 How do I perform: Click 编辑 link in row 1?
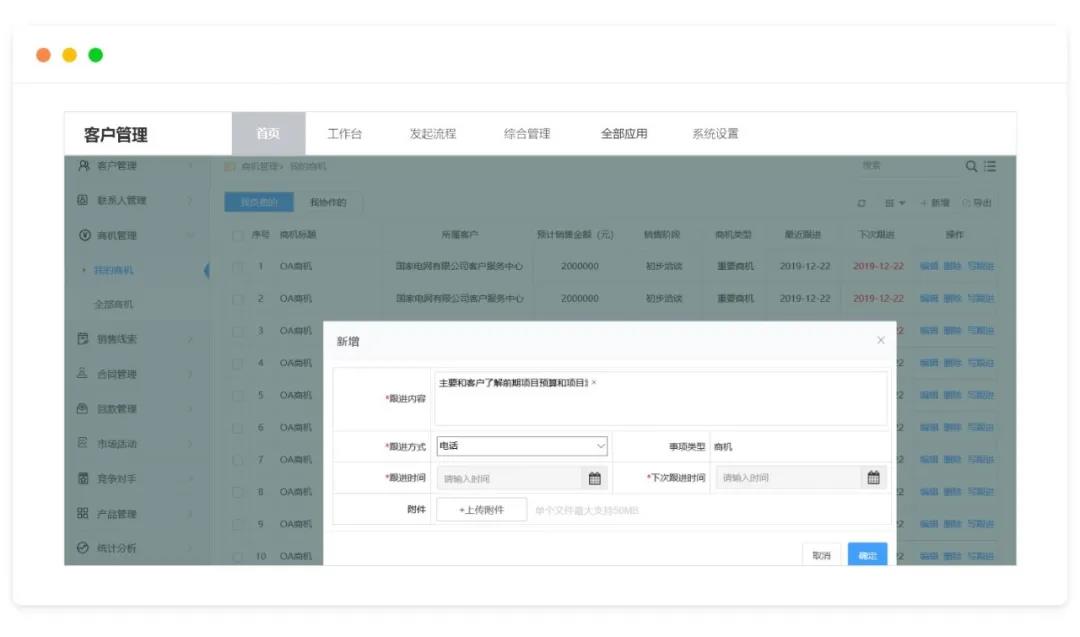(x=929, y=267)
